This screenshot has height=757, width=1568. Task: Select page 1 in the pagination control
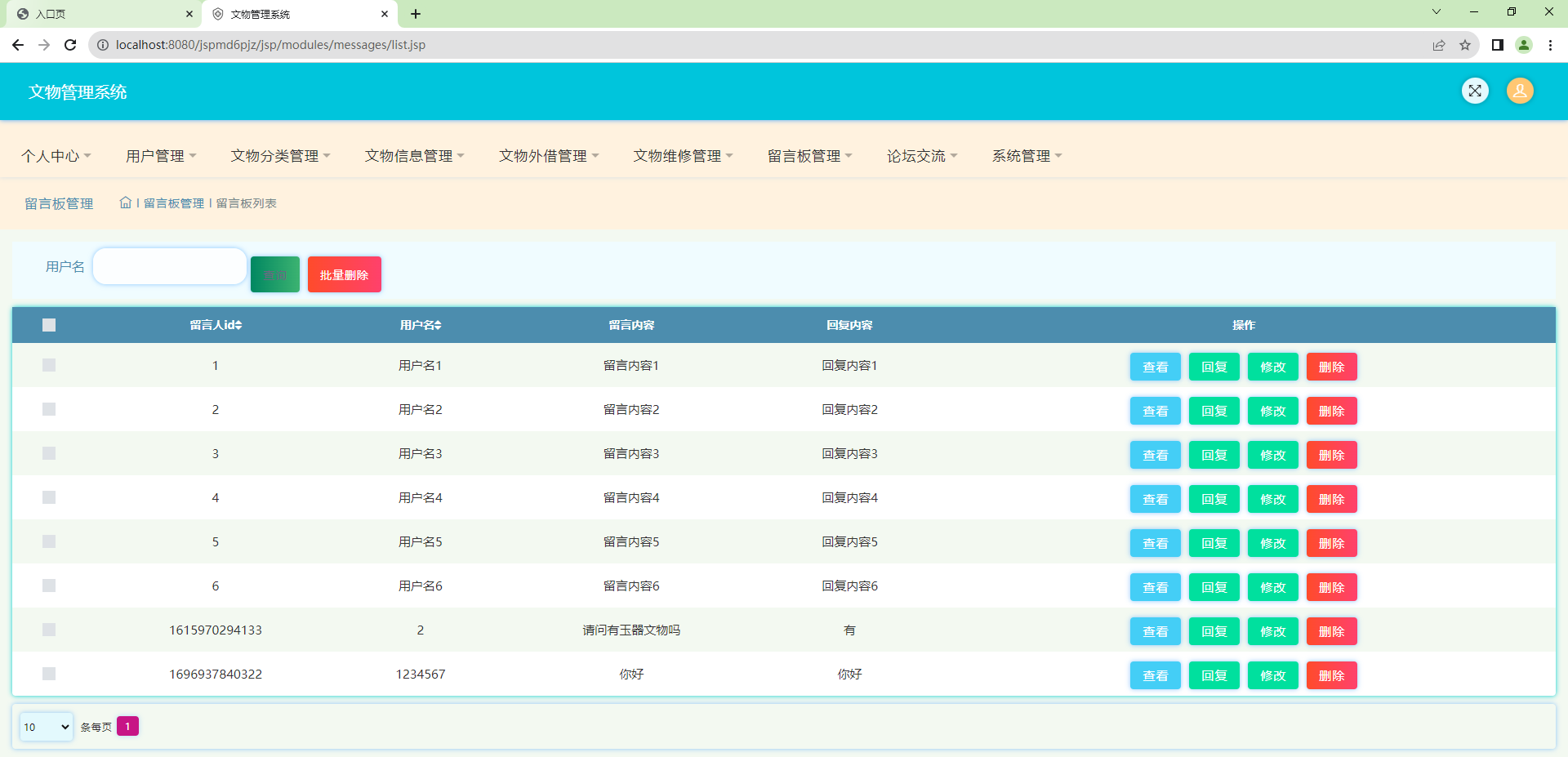click(127, 726)
